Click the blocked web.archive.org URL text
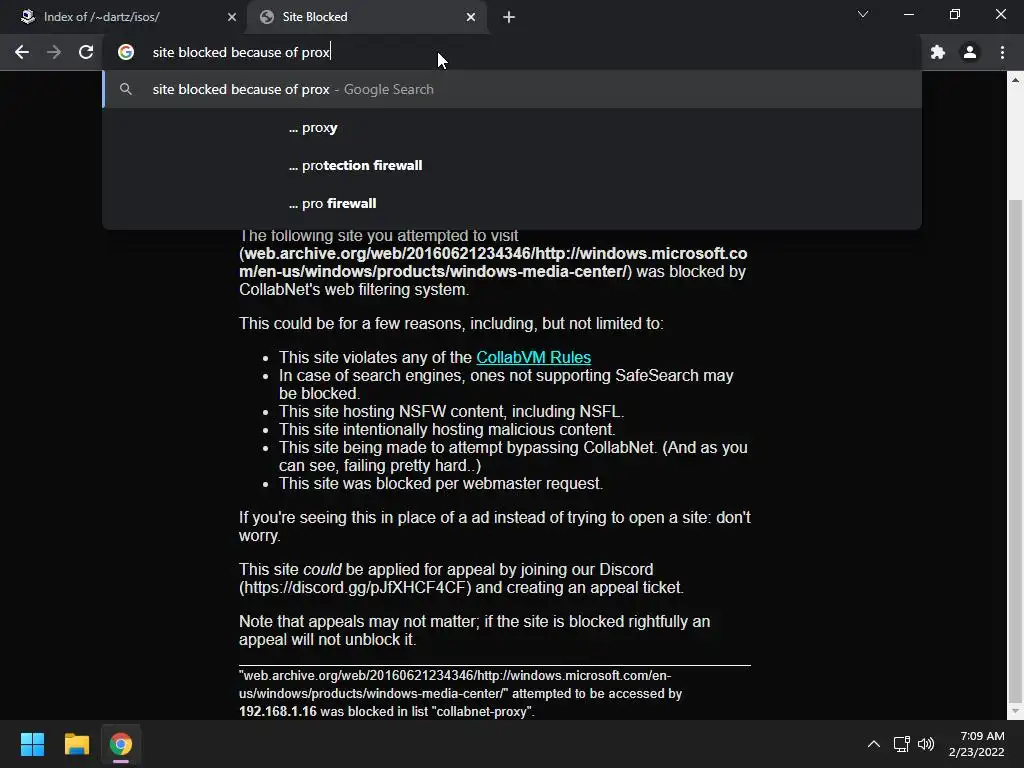Viewport: 1024px width, 768px height. pos(493,263)
